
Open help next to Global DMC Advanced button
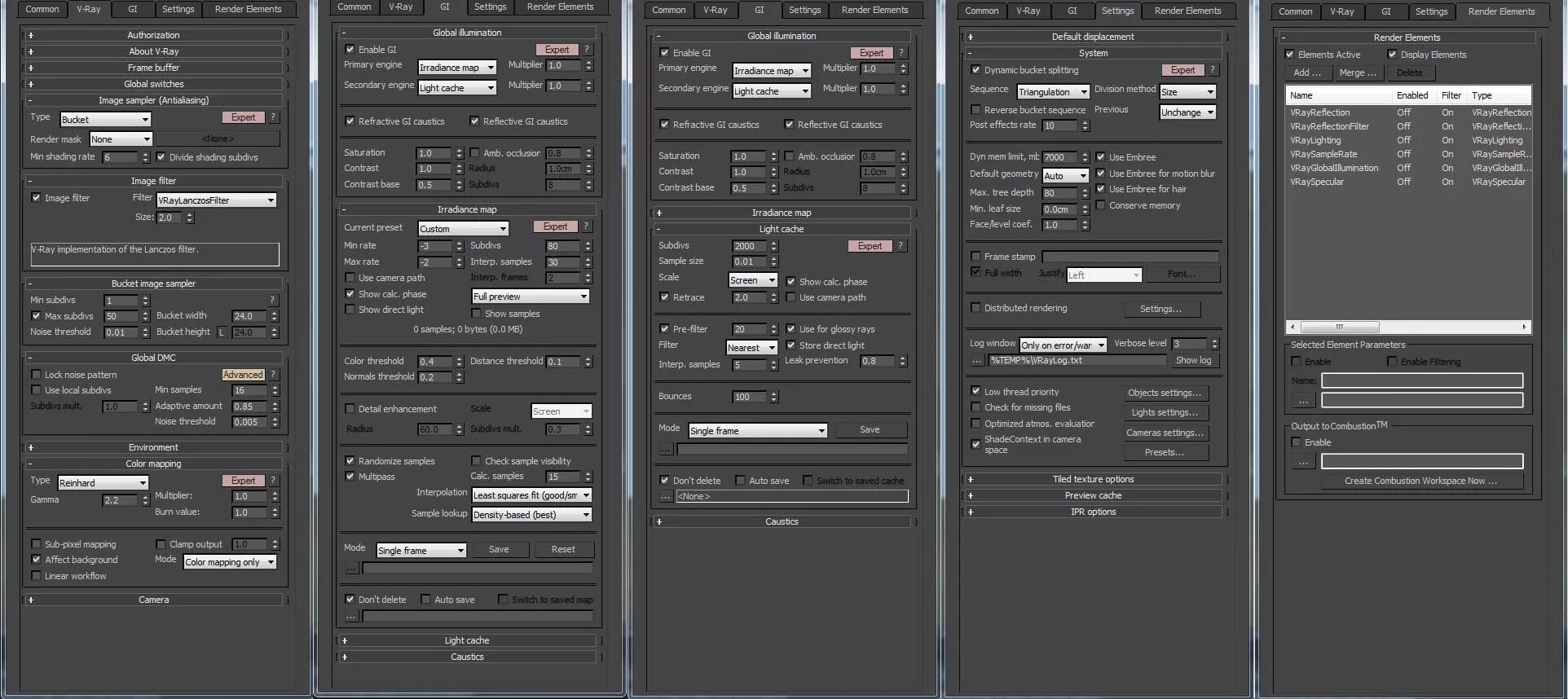274,375
